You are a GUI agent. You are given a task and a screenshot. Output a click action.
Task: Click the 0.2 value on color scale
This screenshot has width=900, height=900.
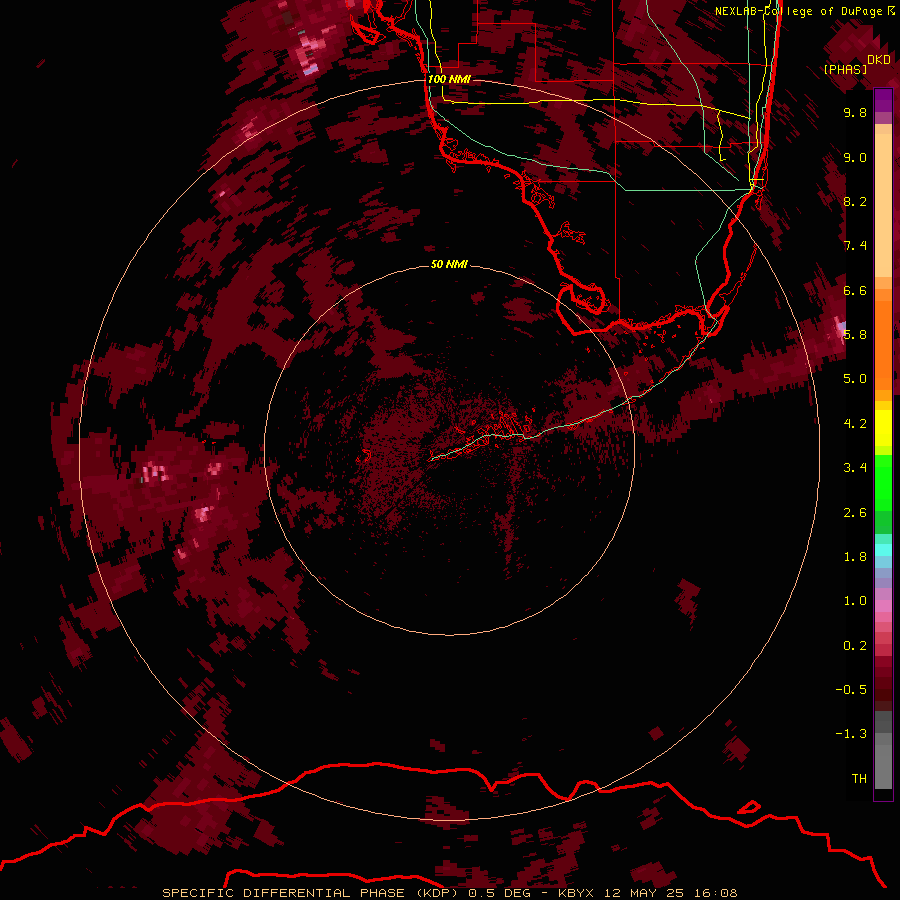click(855, 646)
